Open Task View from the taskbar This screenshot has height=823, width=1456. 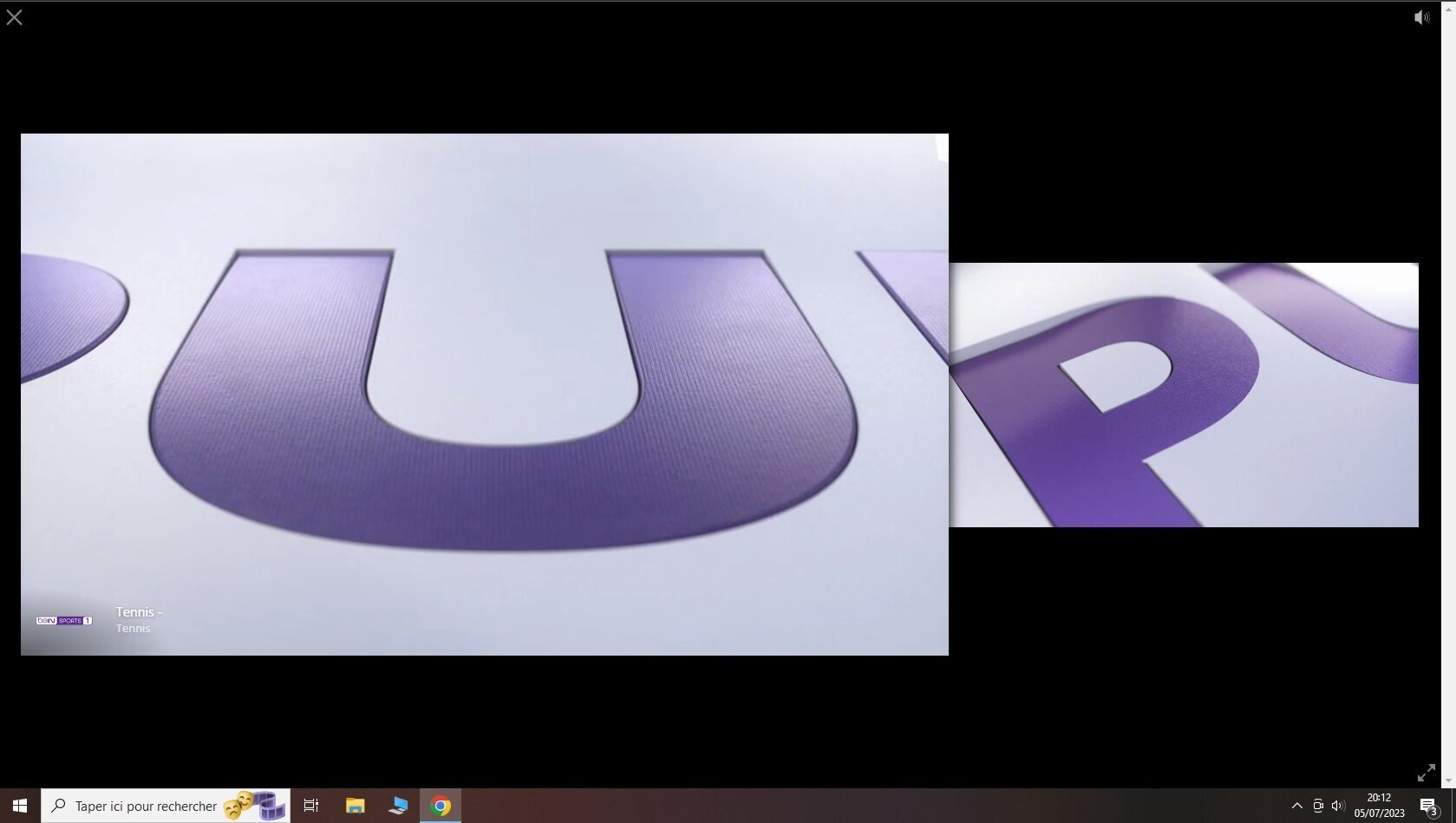[311, 806]
